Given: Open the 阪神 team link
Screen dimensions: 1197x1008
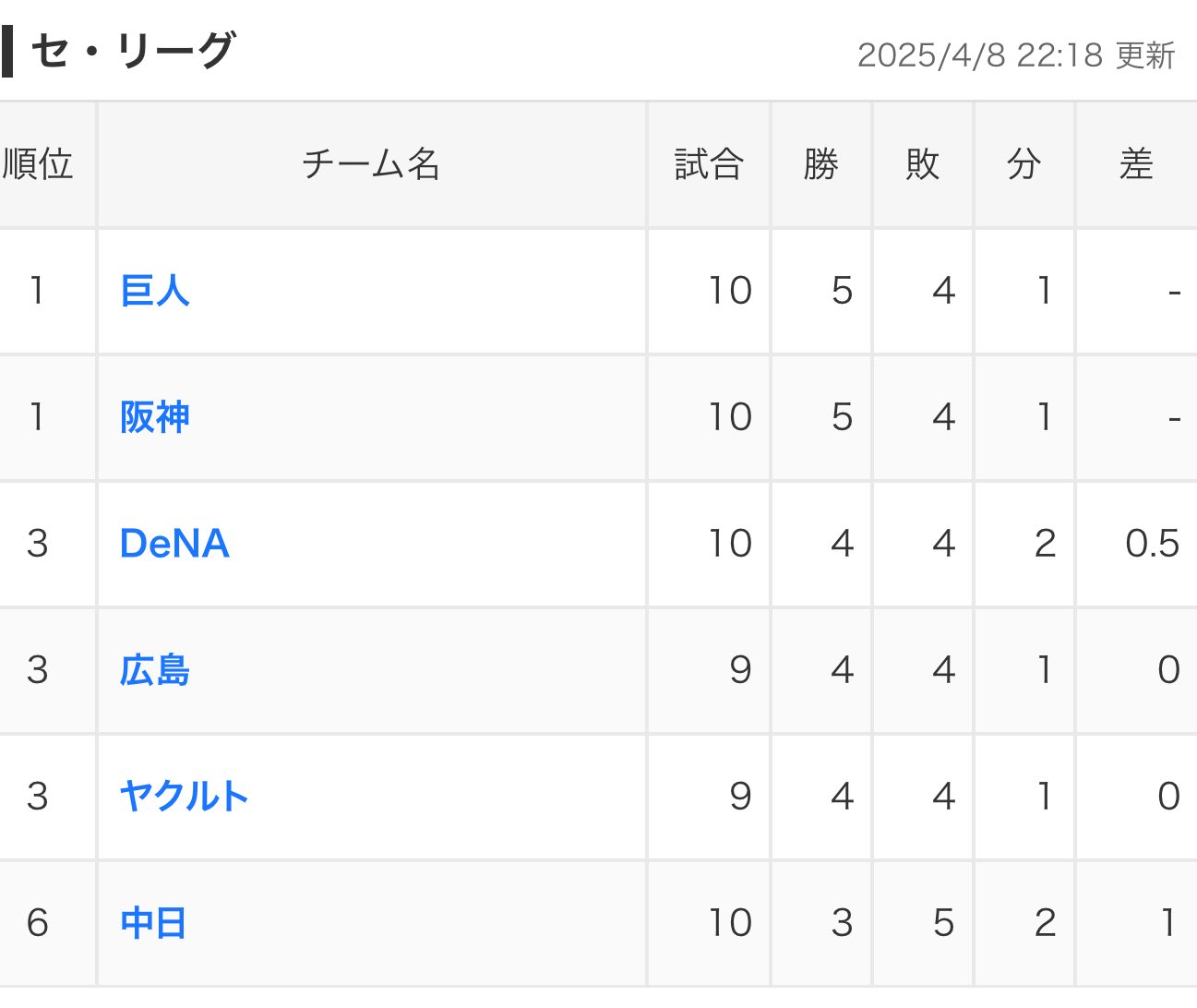Looking at the screenshot, I should pyautogui.click(x=155, y=417).
